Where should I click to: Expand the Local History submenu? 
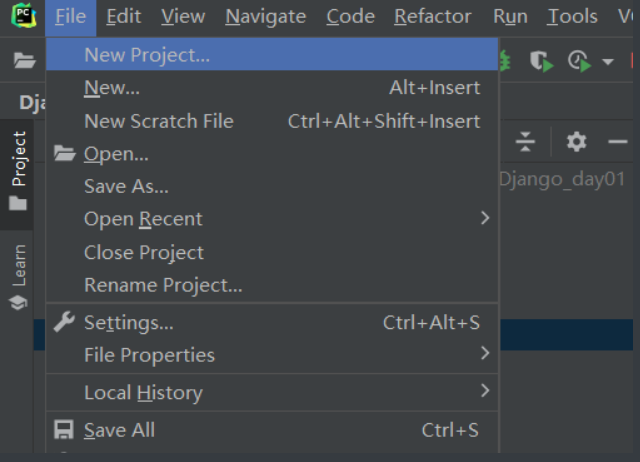(x=485, y=391)
